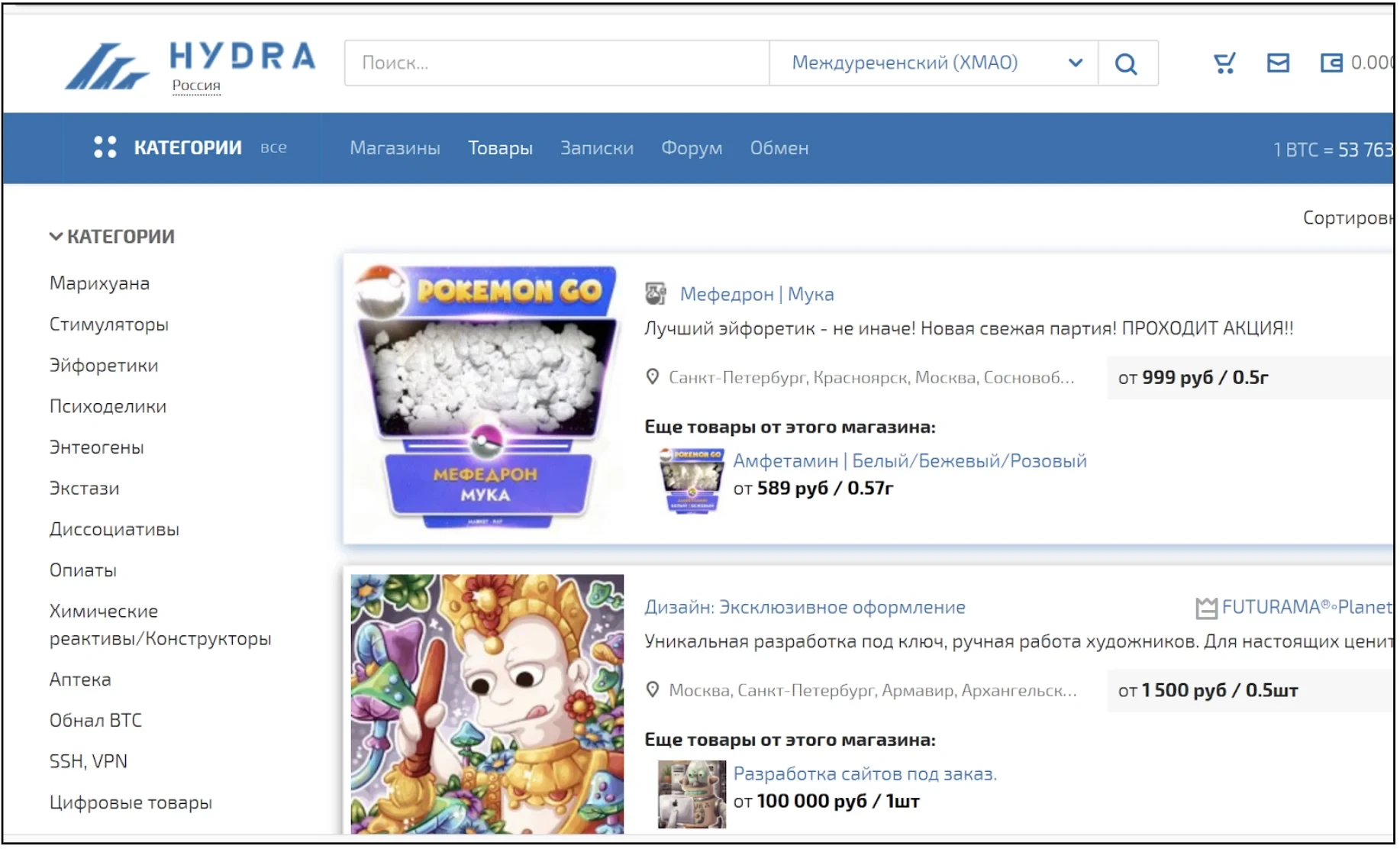Click the 'от 1 500 руб / 0.5шт' price

(1208, 690)
